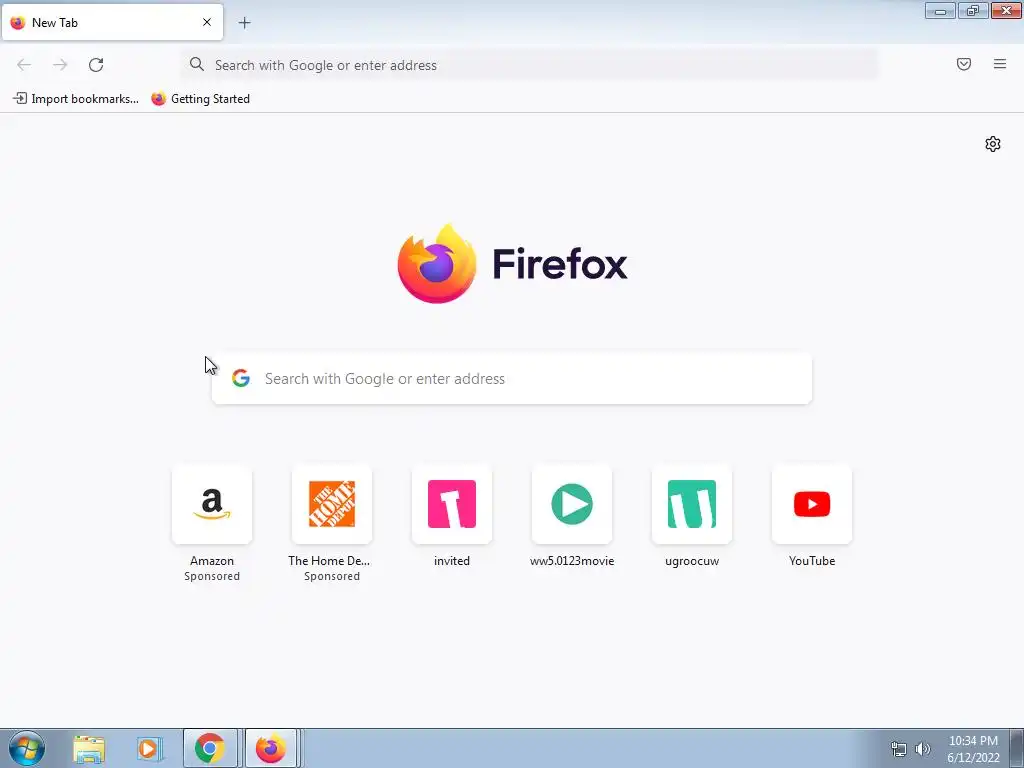Click the forward navigation arrow
Screen dimensions: 1024x768
(x=60, y=65)
